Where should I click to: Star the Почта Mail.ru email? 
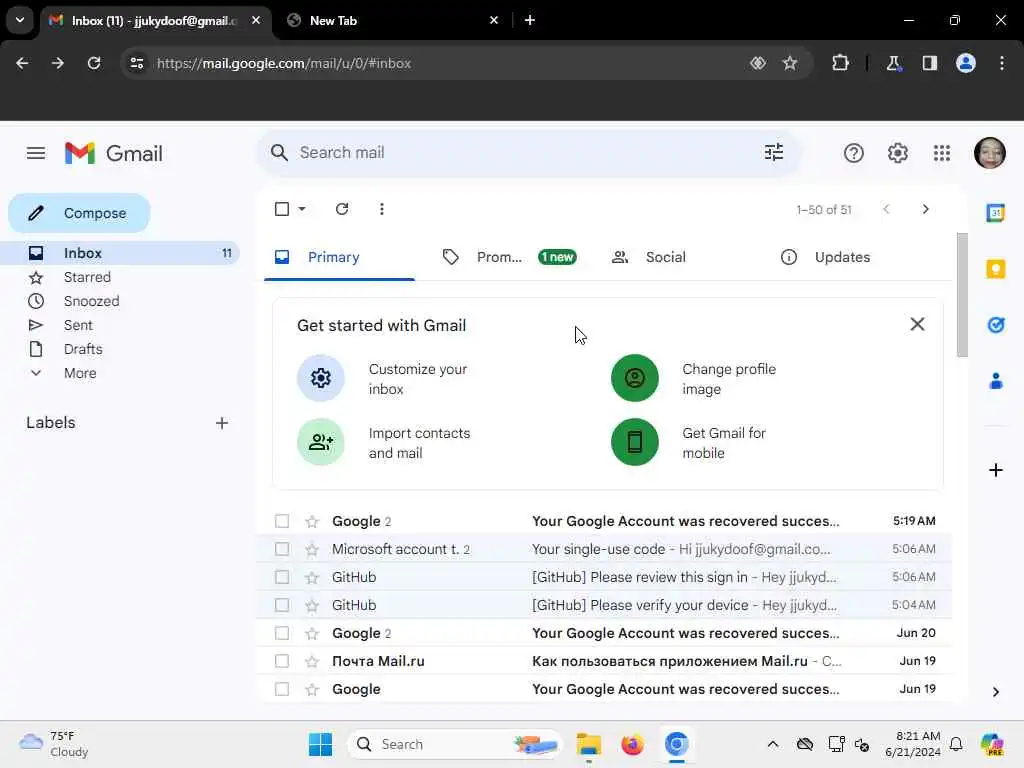(x=312, y=662)
